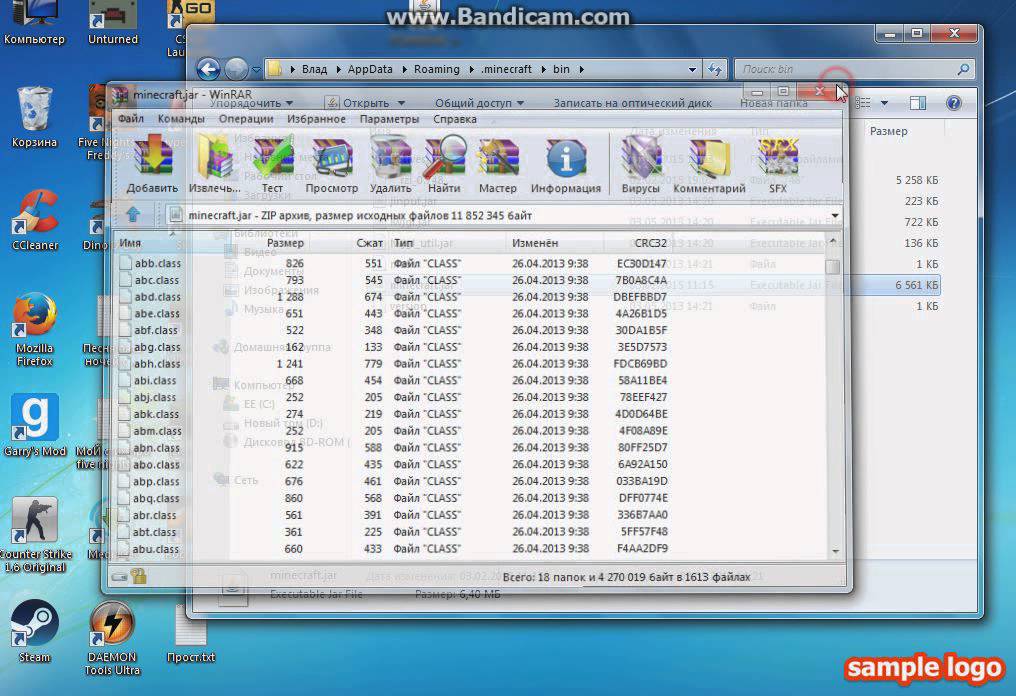Image resolution: width=1016 pixels, height=696 pixels.
Task: Run the Вирусы (Virus scan) tool
Action: 640,164
